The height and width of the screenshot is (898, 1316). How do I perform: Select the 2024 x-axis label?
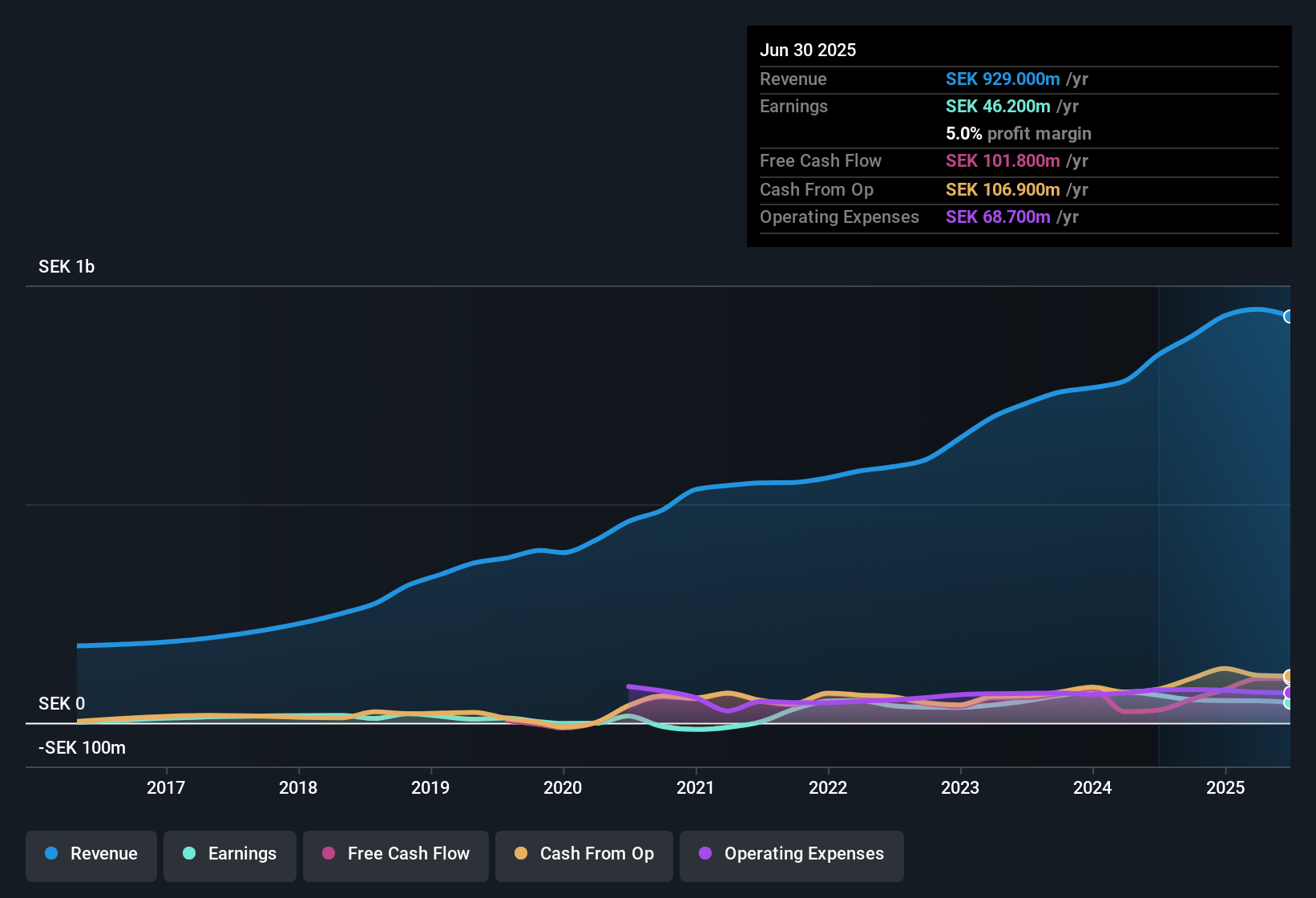coord(1092,787)
